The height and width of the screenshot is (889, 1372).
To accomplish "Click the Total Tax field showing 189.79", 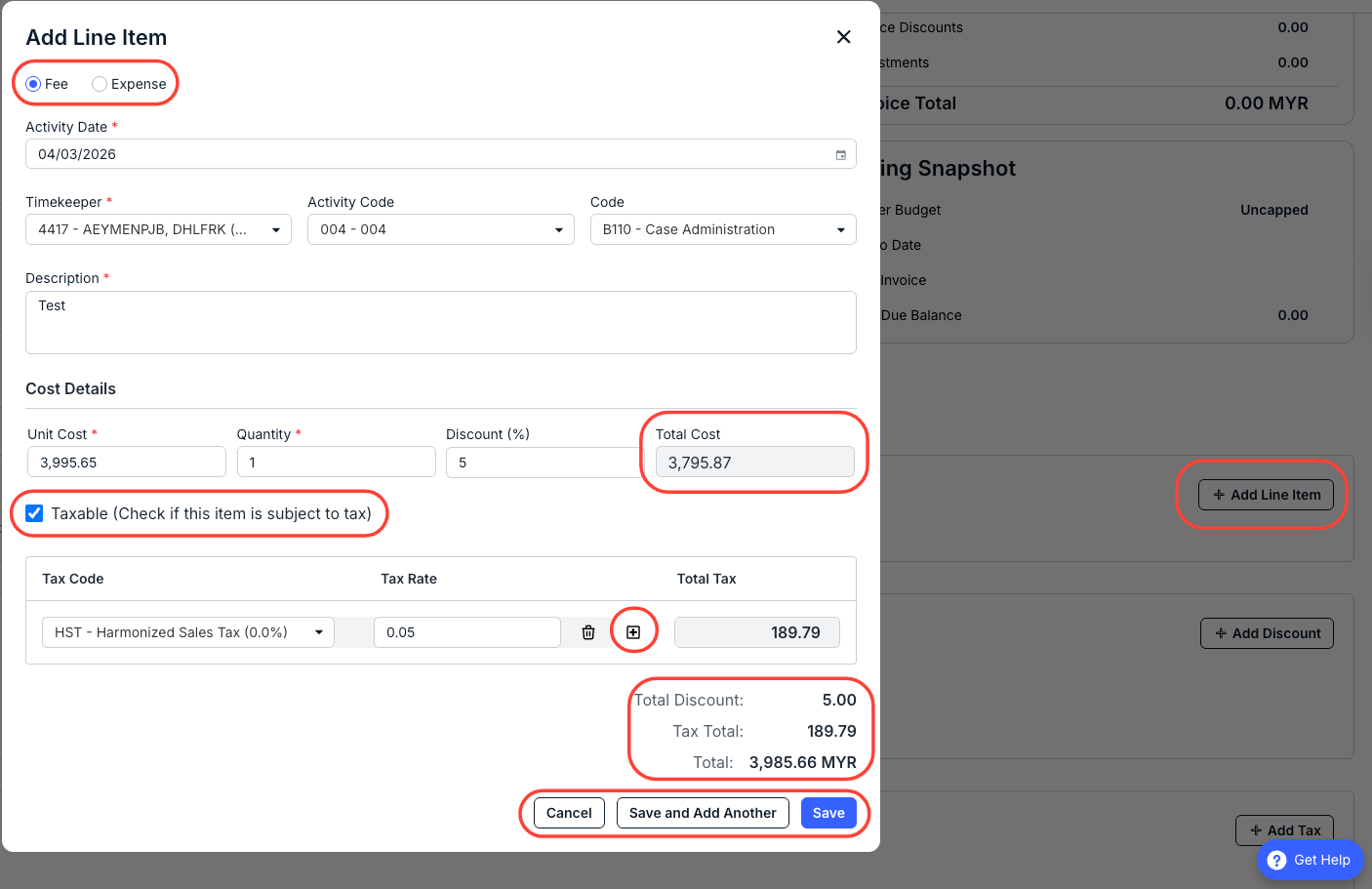I will [757, 632].
